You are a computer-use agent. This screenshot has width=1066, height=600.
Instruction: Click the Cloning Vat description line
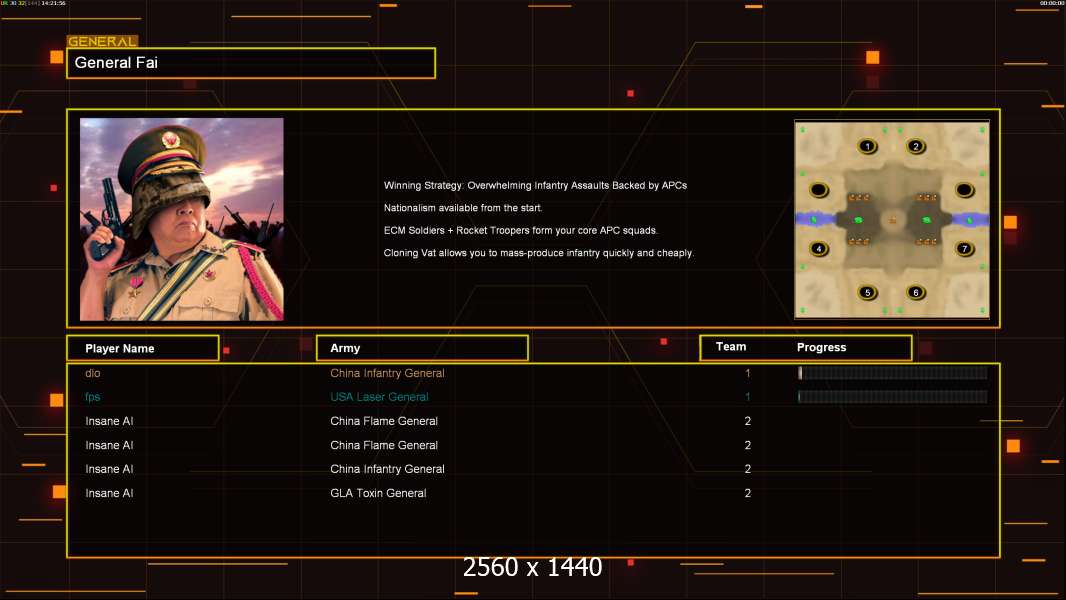tap(538, 253)
